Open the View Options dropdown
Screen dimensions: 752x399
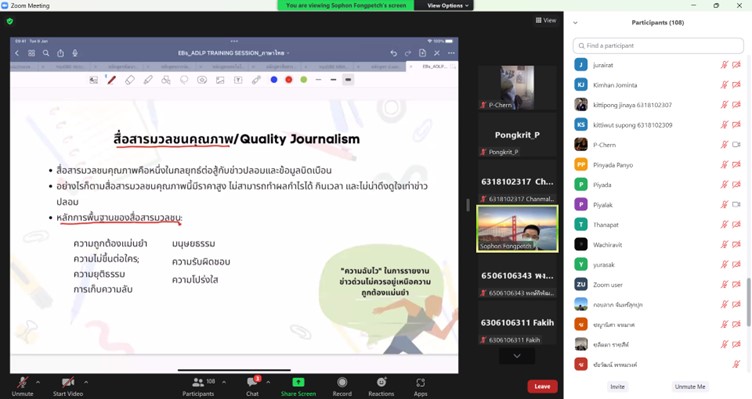click(x=448, y=5)
